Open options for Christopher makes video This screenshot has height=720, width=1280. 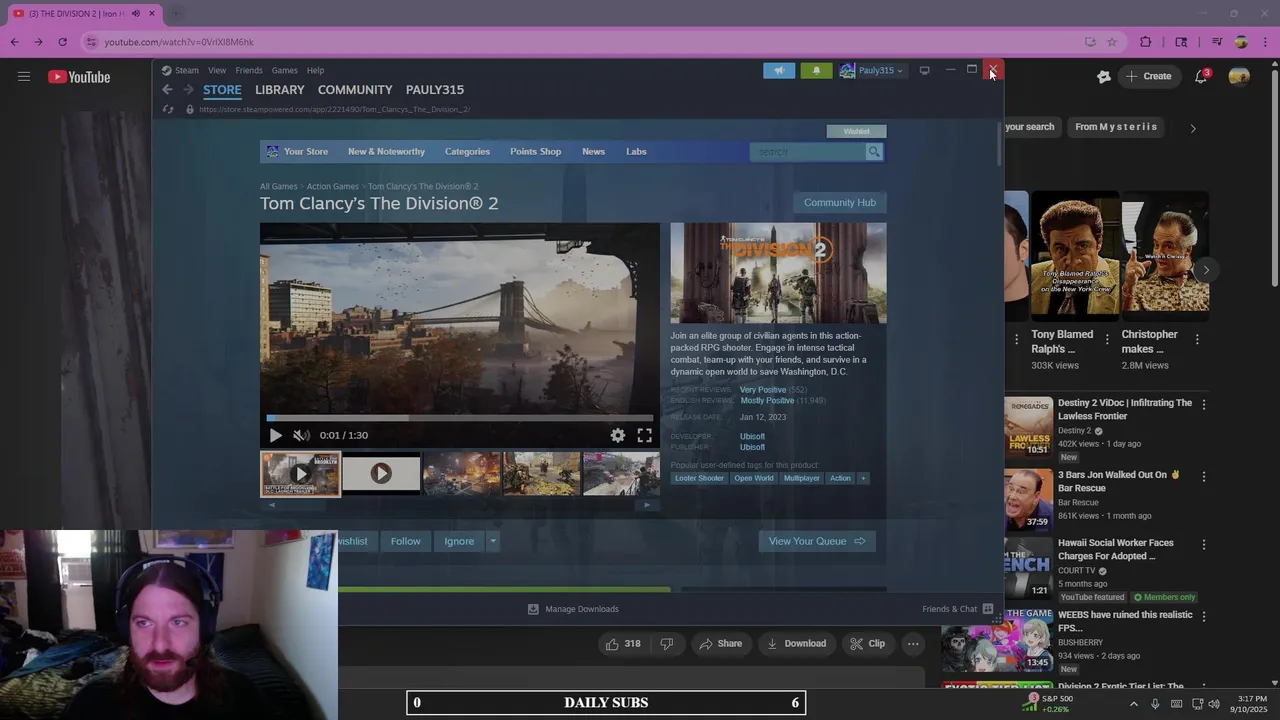click(1197, 339)
